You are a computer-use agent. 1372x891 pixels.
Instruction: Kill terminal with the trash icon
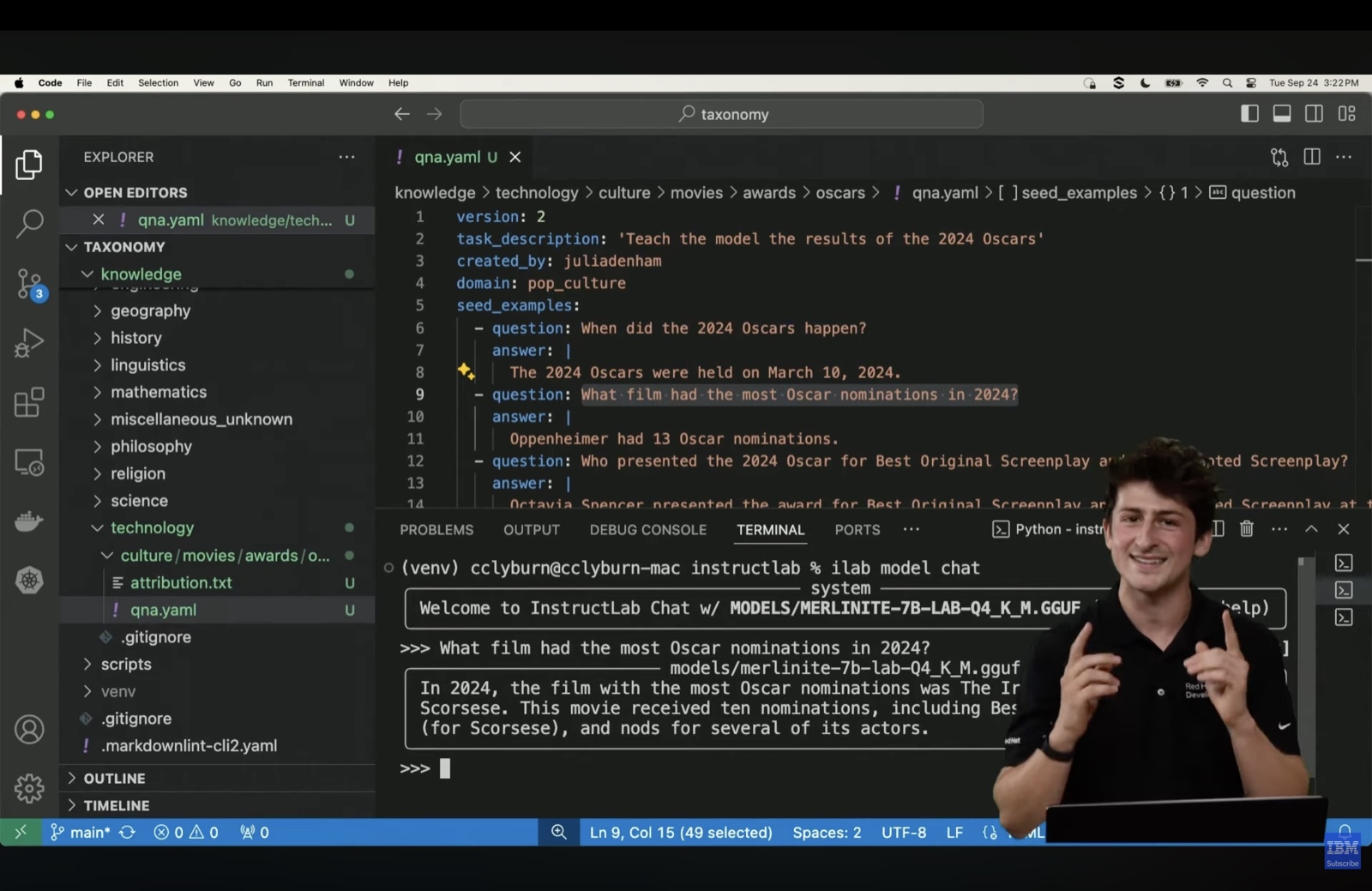pos(1247,529)
